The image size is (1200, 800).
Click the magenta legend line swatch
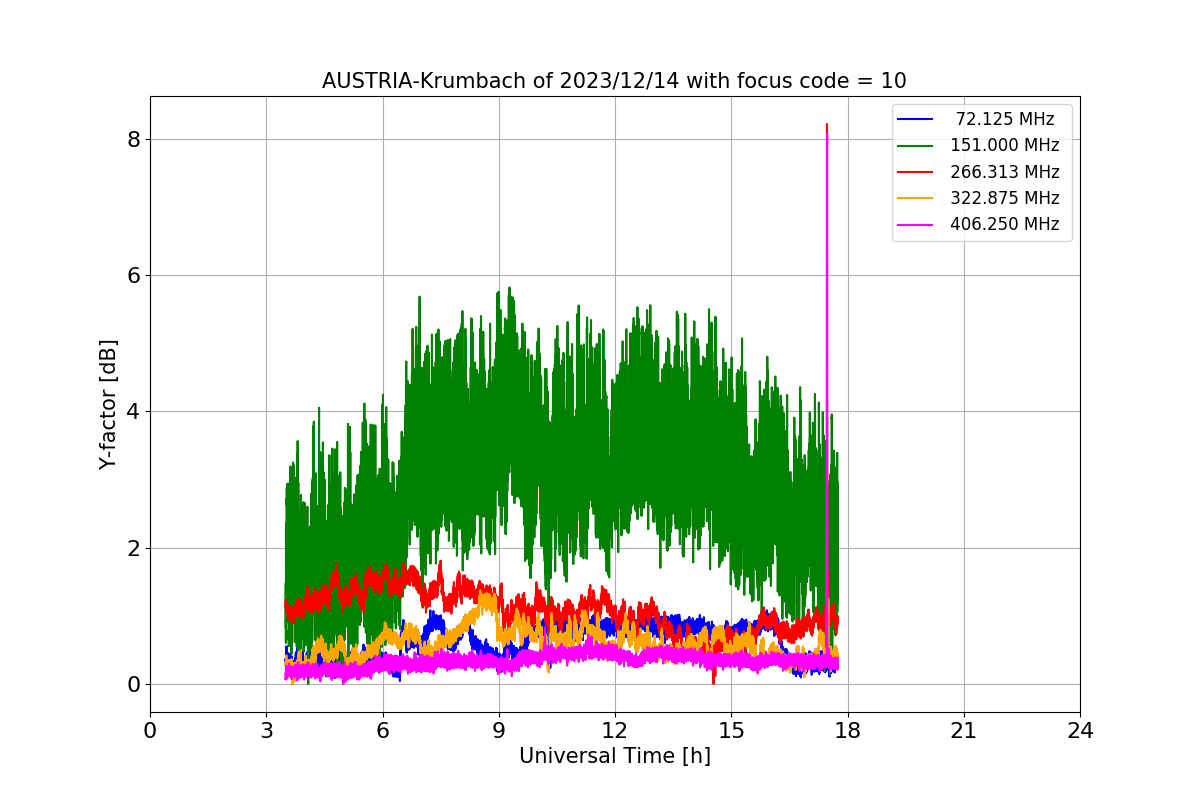click(x=916, y=224)
